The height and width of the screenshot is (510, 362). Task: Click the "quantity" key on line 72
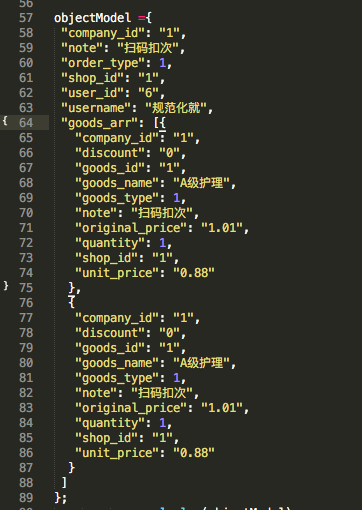110,243
